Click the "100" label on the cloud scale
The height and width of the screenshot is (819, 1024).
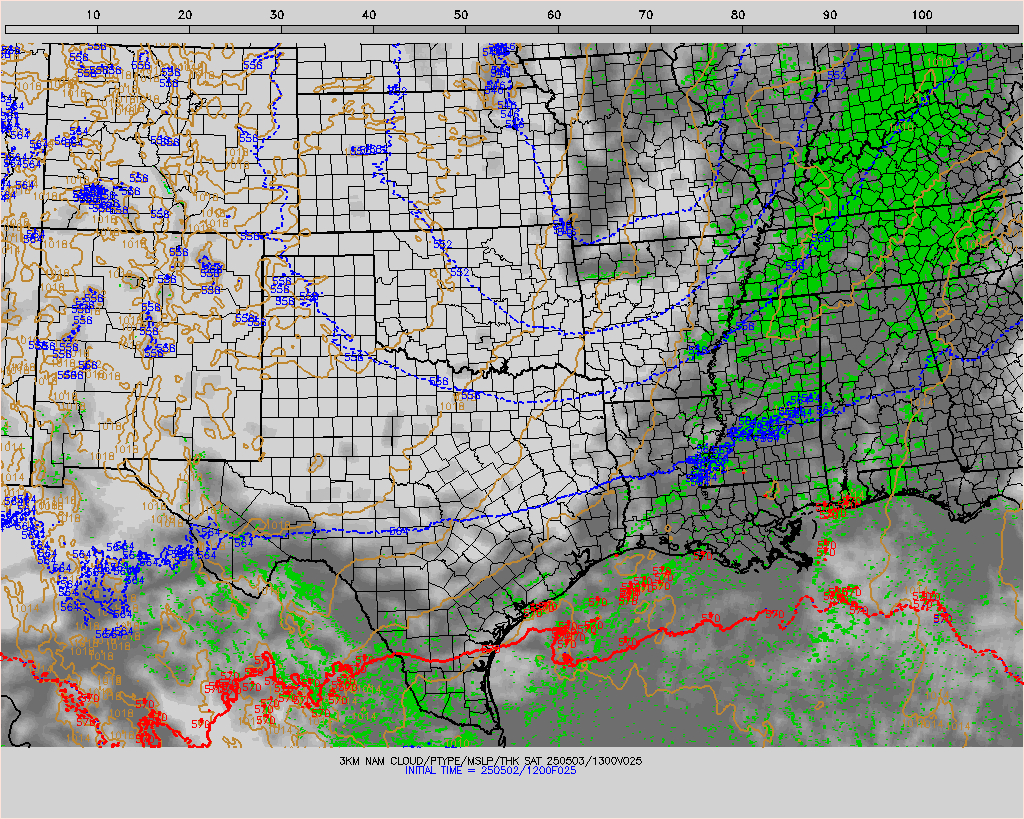[922, 15]
